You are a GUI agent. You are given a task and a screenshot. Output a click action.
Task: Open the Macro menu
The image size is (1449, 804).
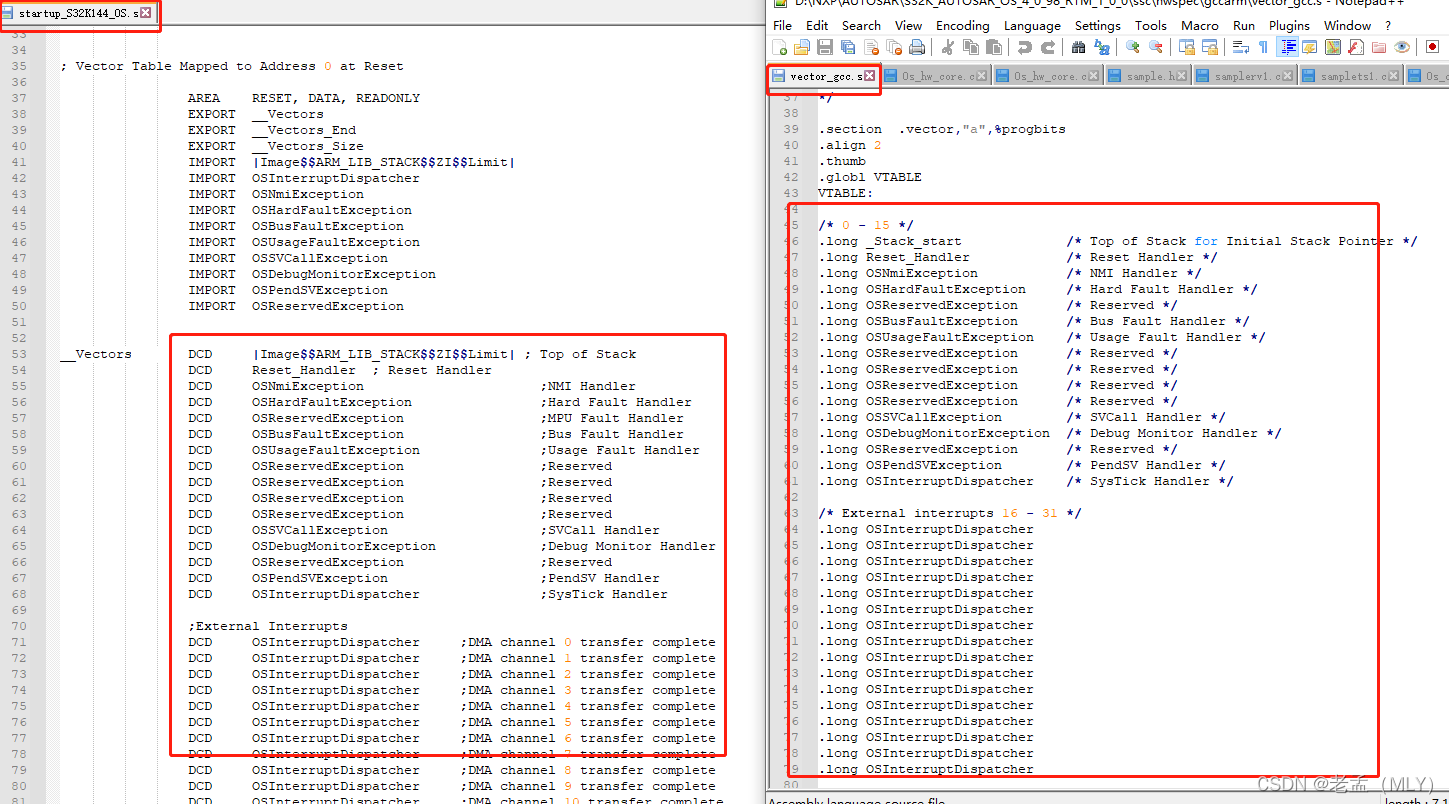point(1199,25)
